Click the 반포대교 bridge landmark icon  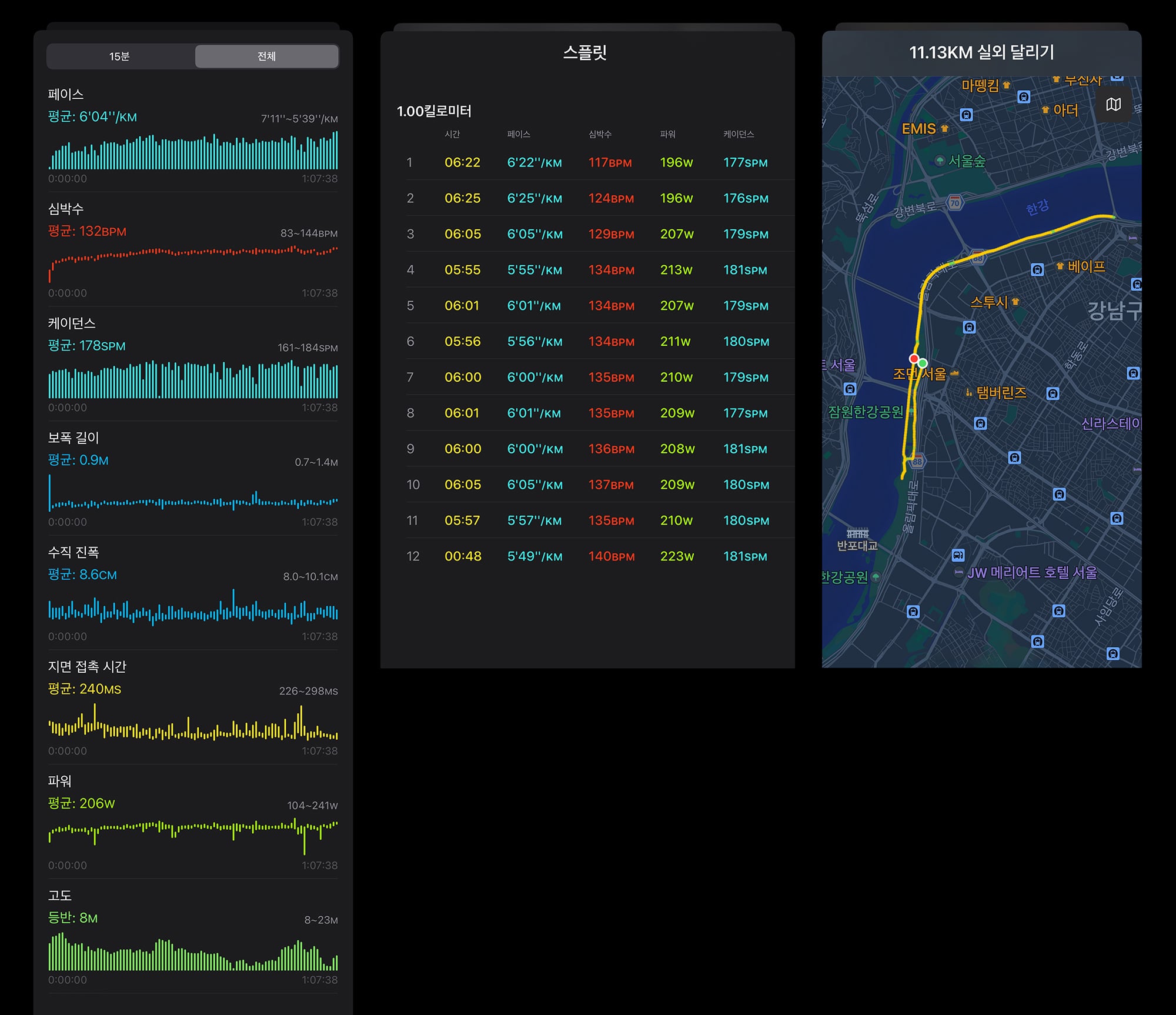(x=857, y=533)
